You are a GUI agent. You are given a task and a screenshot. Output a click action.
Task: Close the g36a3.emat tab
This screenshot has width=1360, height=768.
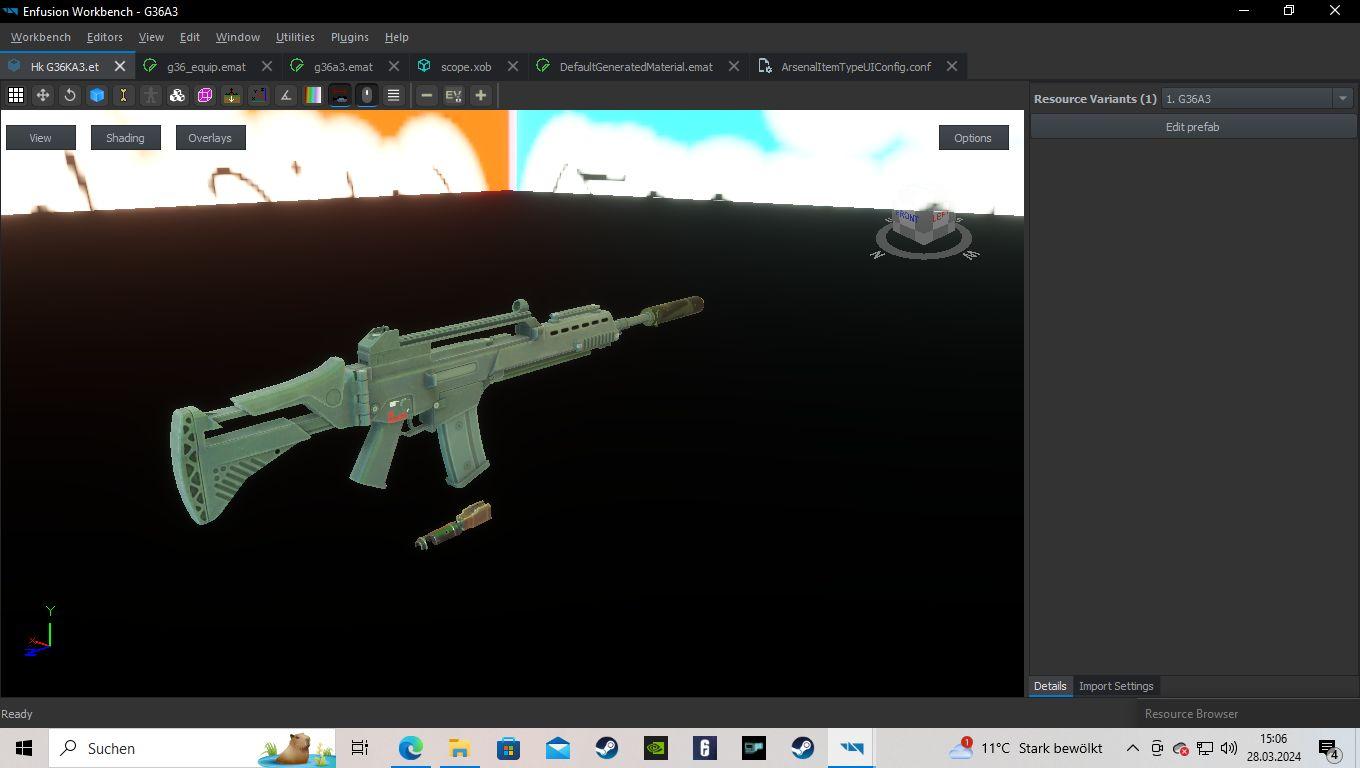pos(394,66)
